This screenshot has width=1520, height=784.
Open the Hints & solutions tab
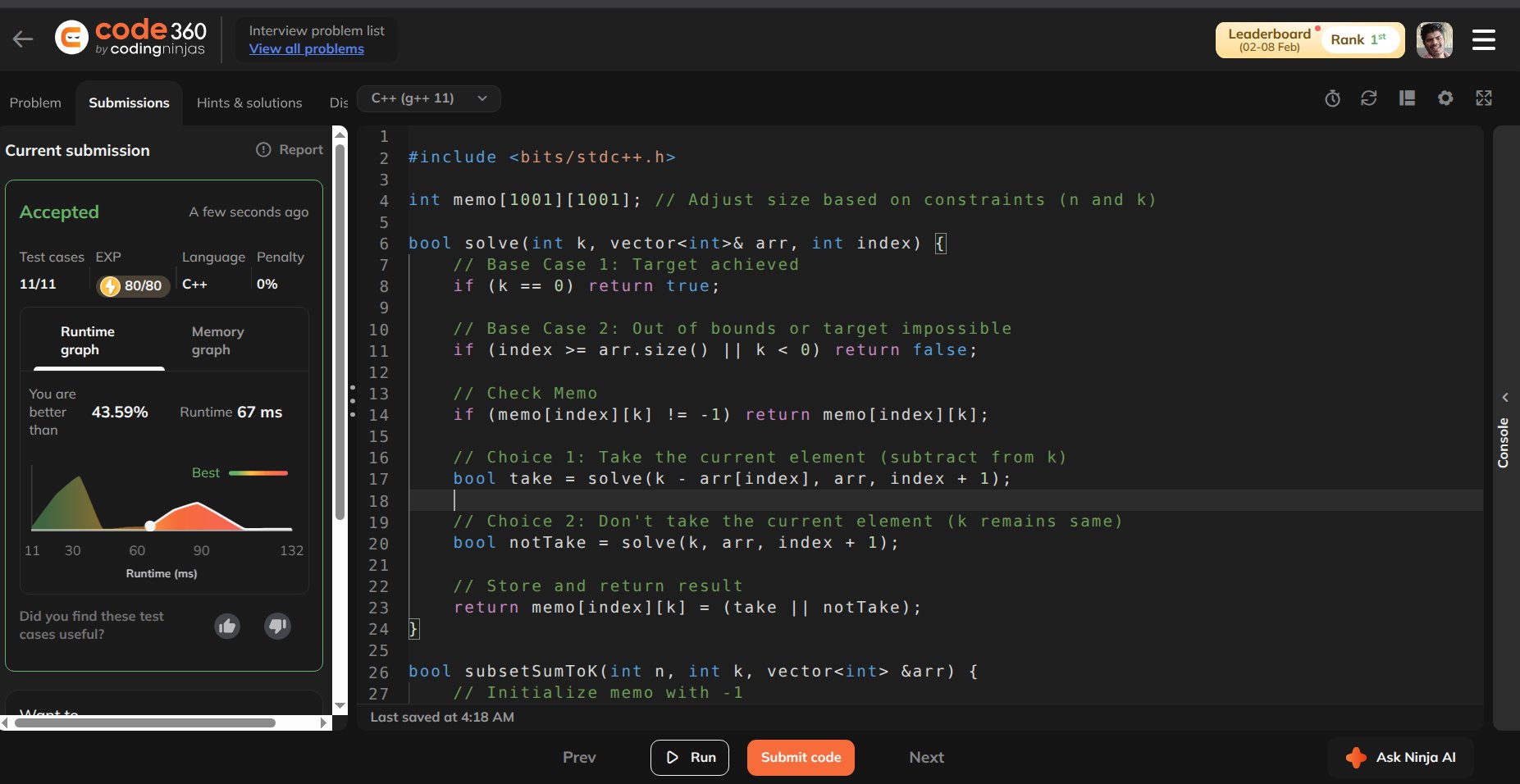249,103
